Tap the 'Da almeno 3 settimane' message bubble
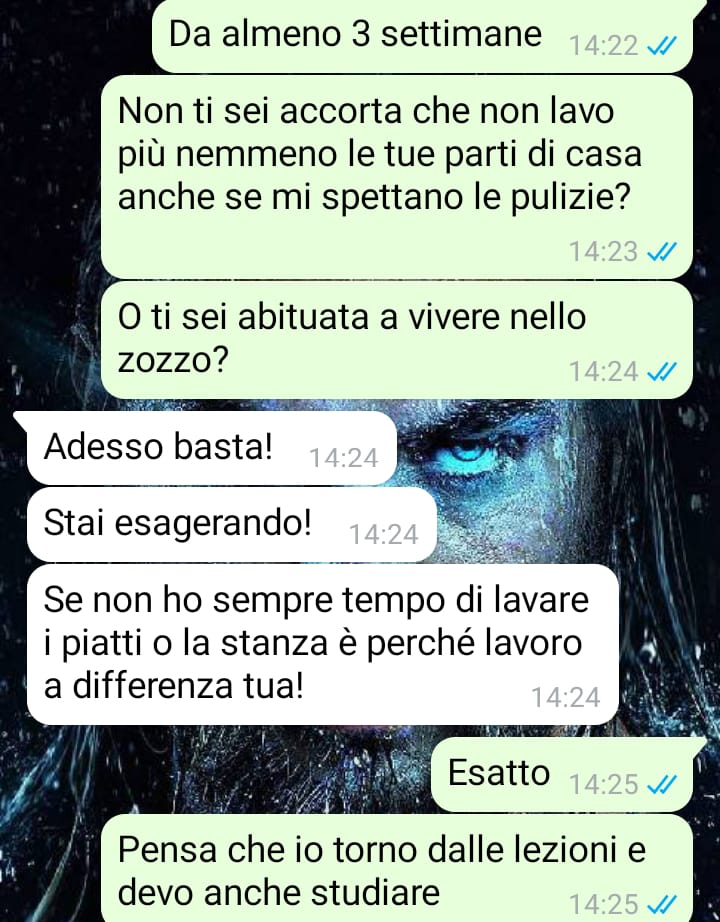Viewport: 720px width, 922px height. (x=422, y=35)
